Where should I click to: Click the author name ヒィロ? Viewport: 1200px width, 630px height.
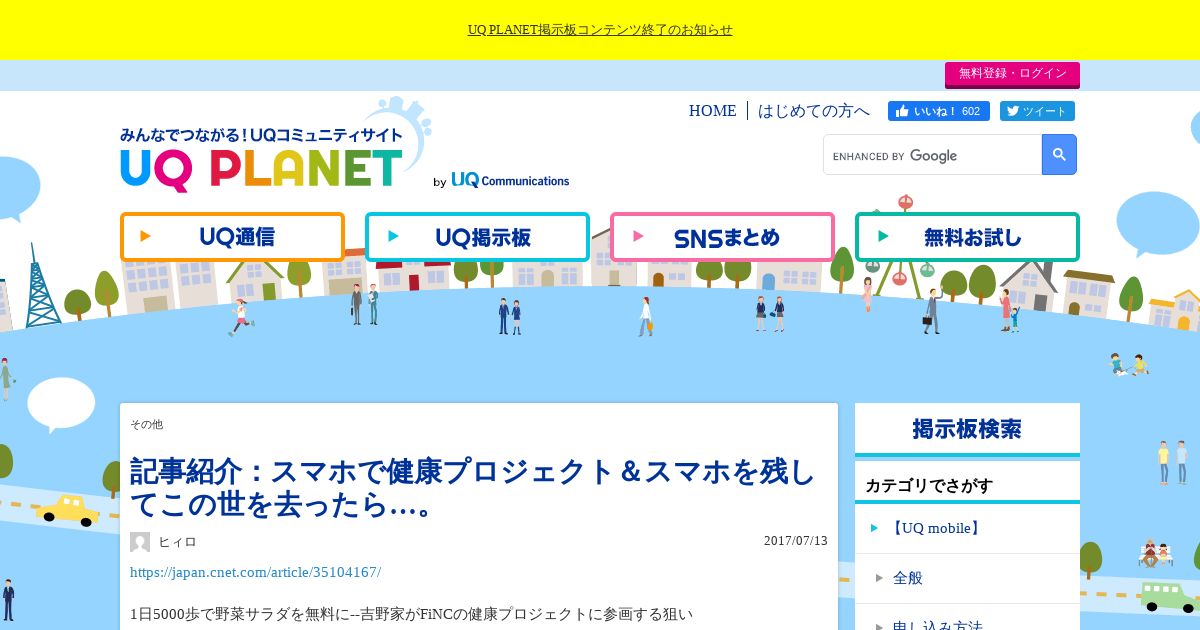click(177, 542)
